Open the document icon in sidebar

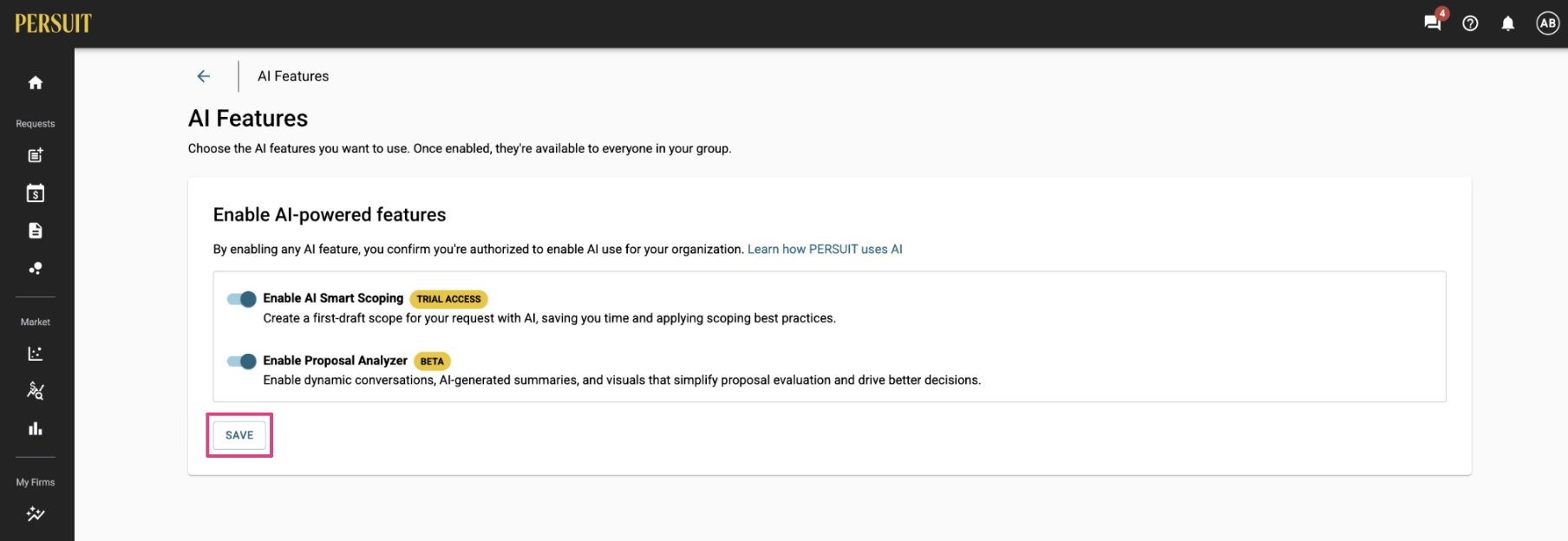tap(36, 231)
